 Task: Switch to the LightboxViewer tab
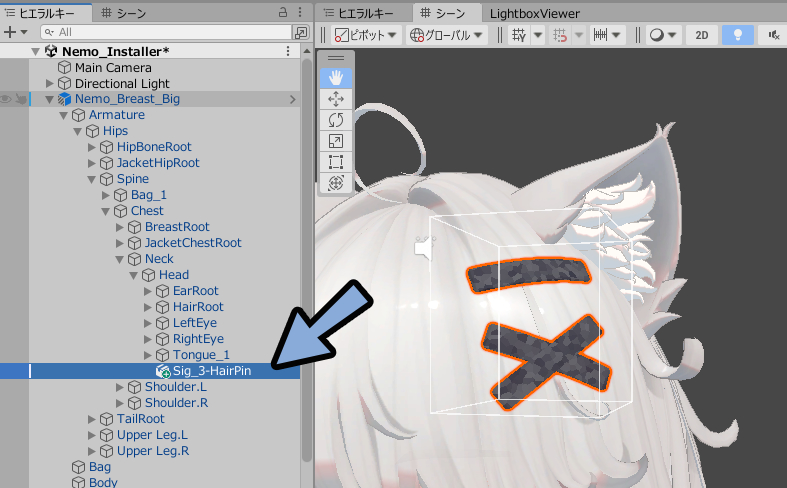tap(535, 14)
